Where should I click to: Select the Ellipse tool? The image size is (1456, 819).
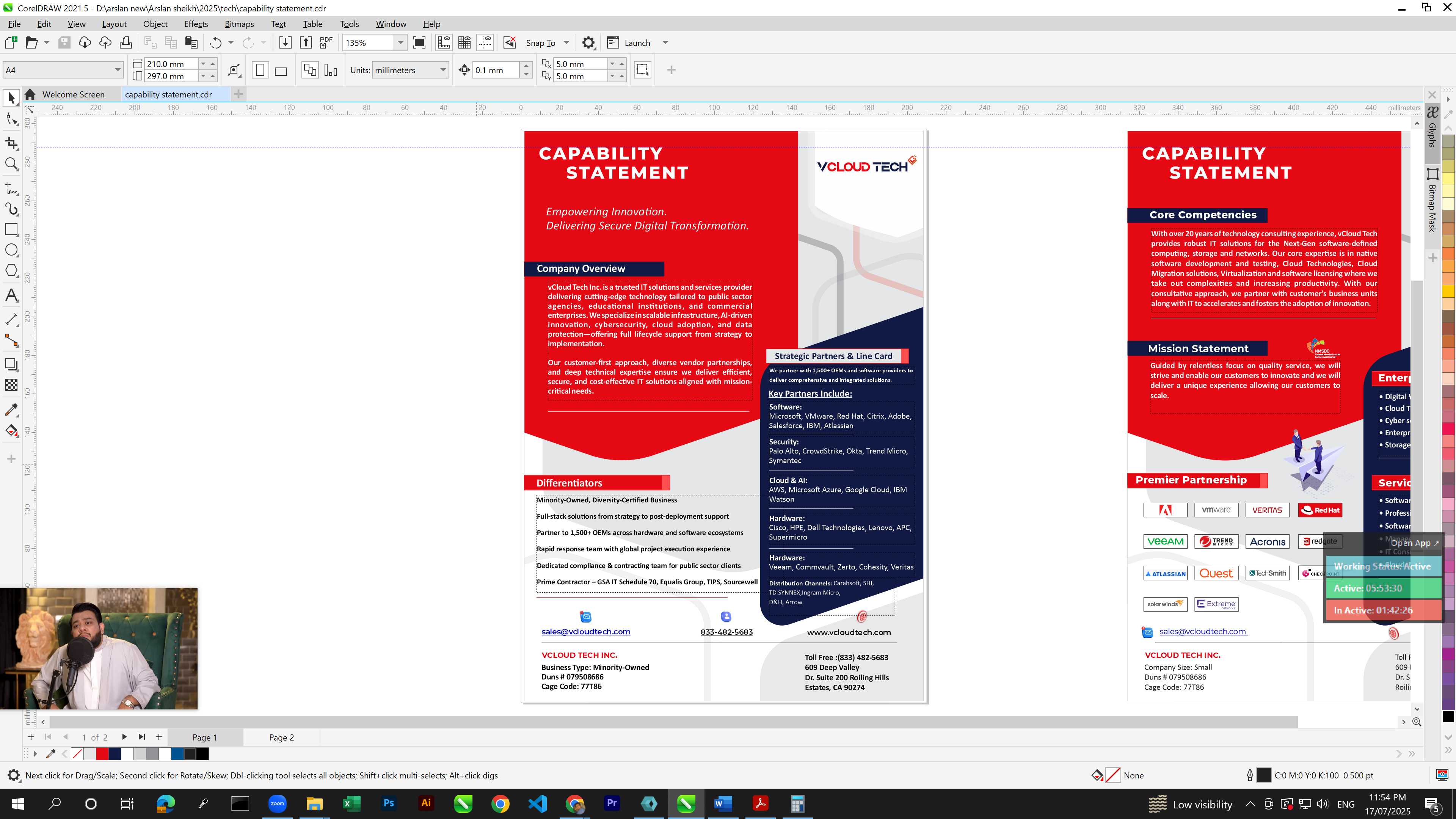[11, 250]
